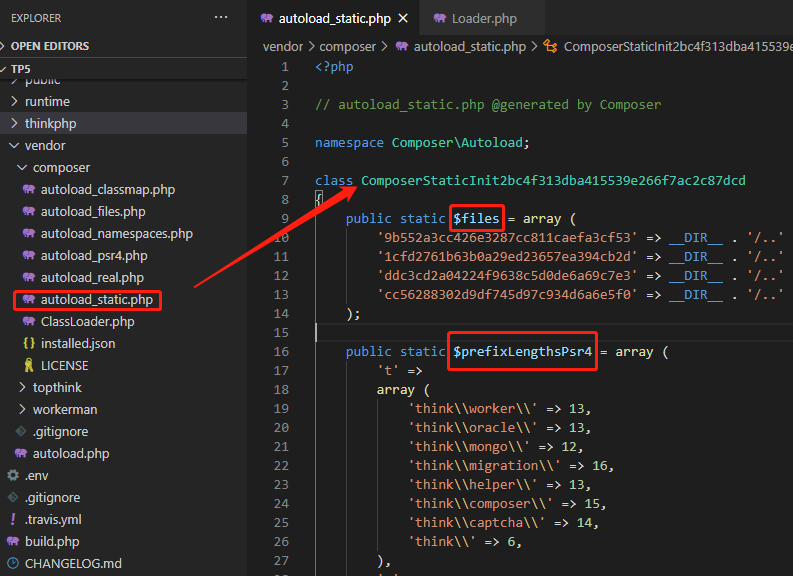The width and height of the screenshot is (793, 576).
Task: Click the EXPLORER panel title
Action: (x=36, y=18)
